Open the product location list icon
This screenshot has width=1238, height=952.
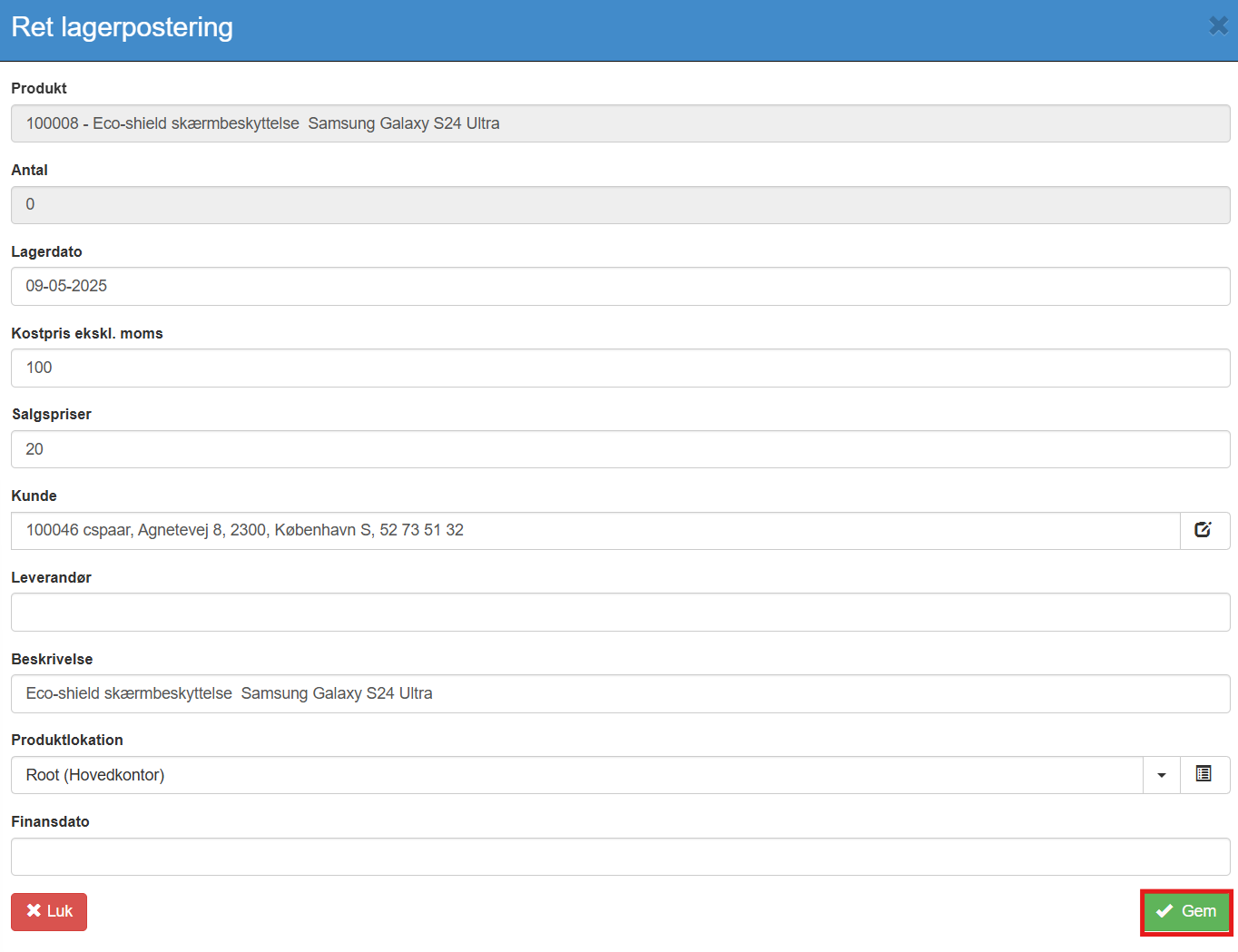(1204, 775)
